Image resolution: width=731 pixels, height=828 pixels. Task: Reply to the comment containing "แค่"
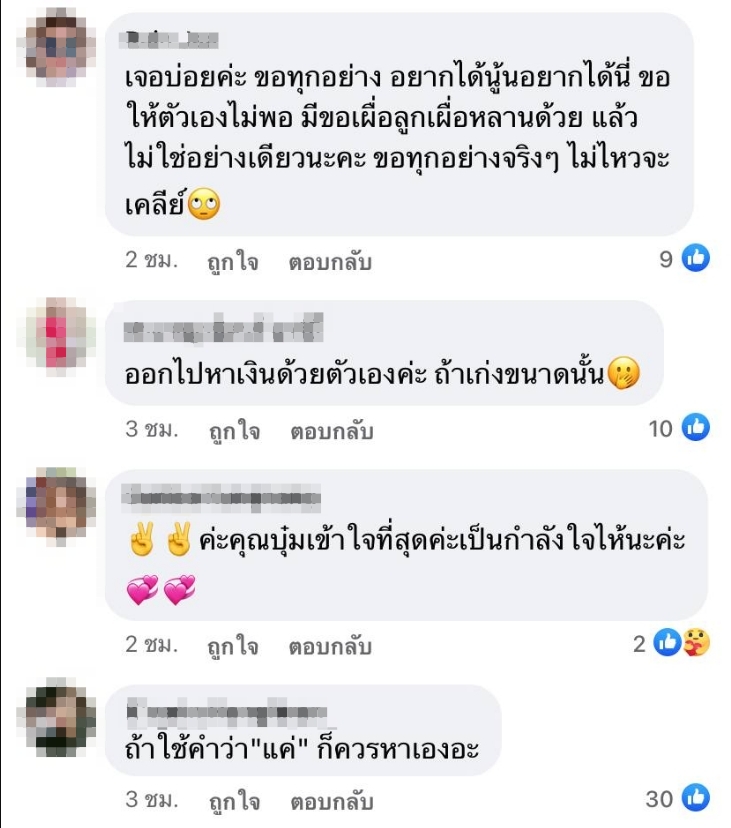point(332,801)
